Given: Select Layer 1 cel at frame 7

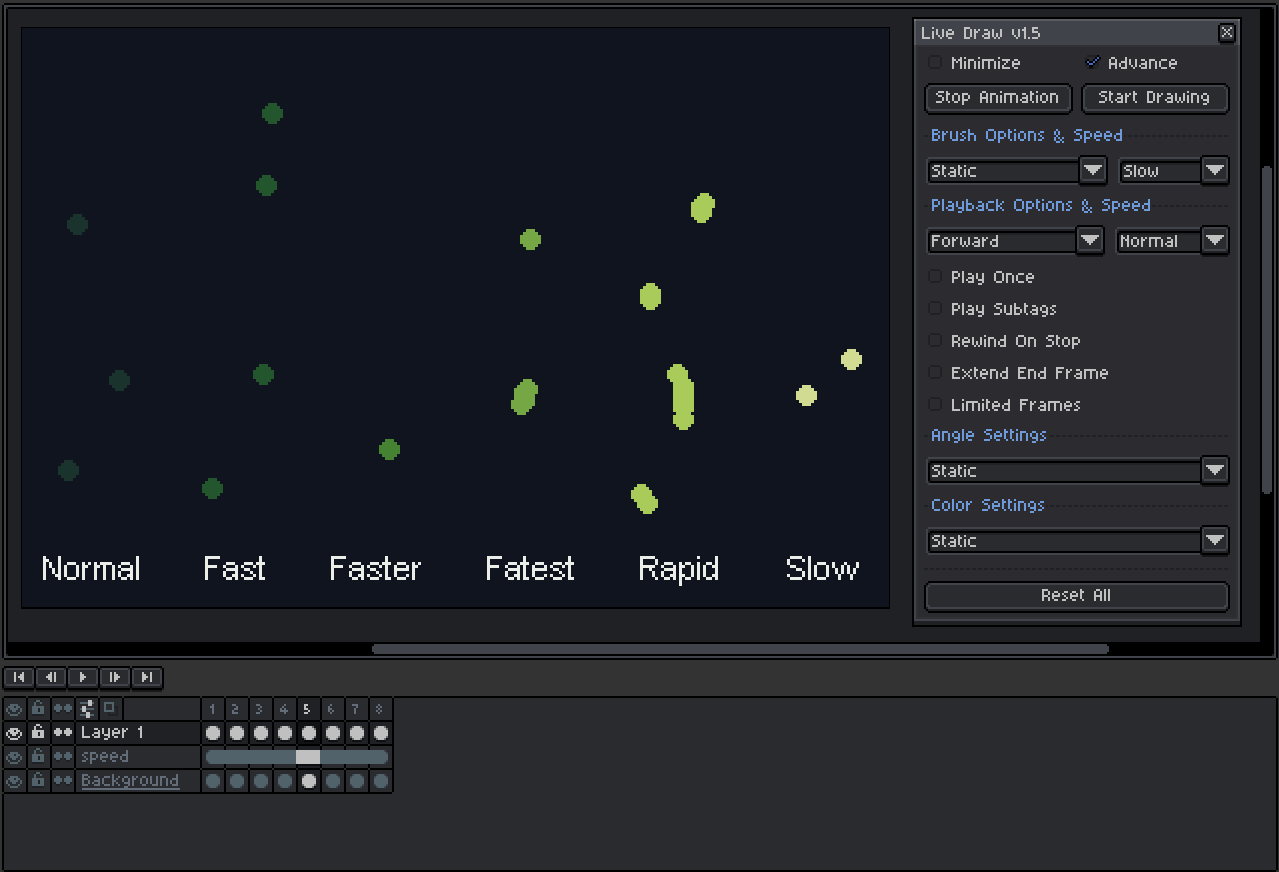Looking at the screenshot, I should 357,733.
